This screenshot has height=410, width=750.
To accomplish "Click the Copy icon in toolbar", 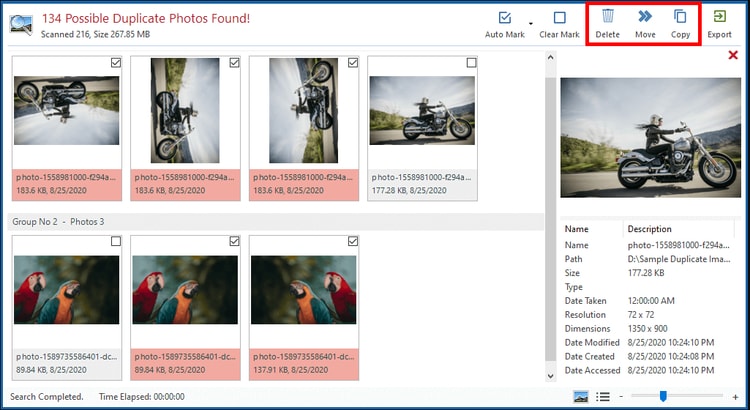I will (680, 18).
